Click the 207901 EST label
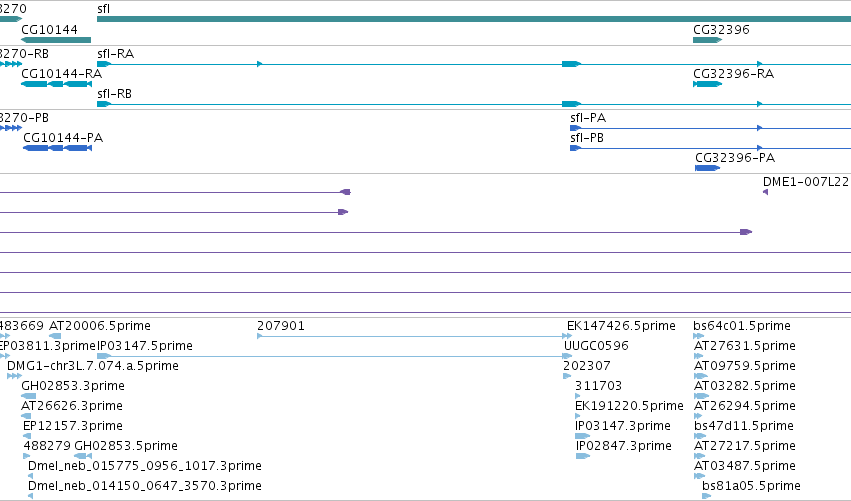Image resolution: width=851 pixels, height=501 pixels. [281, 326]
